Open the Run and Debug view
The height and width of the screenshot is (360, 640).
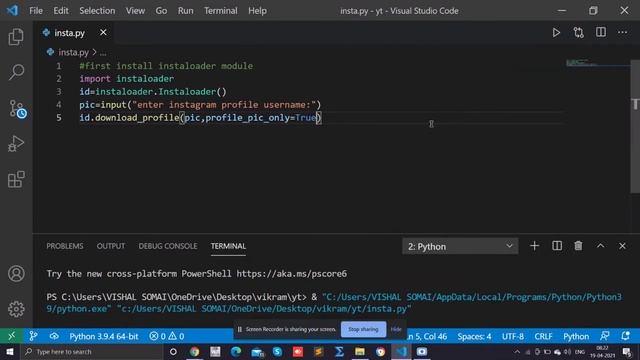tap(16, 144)
